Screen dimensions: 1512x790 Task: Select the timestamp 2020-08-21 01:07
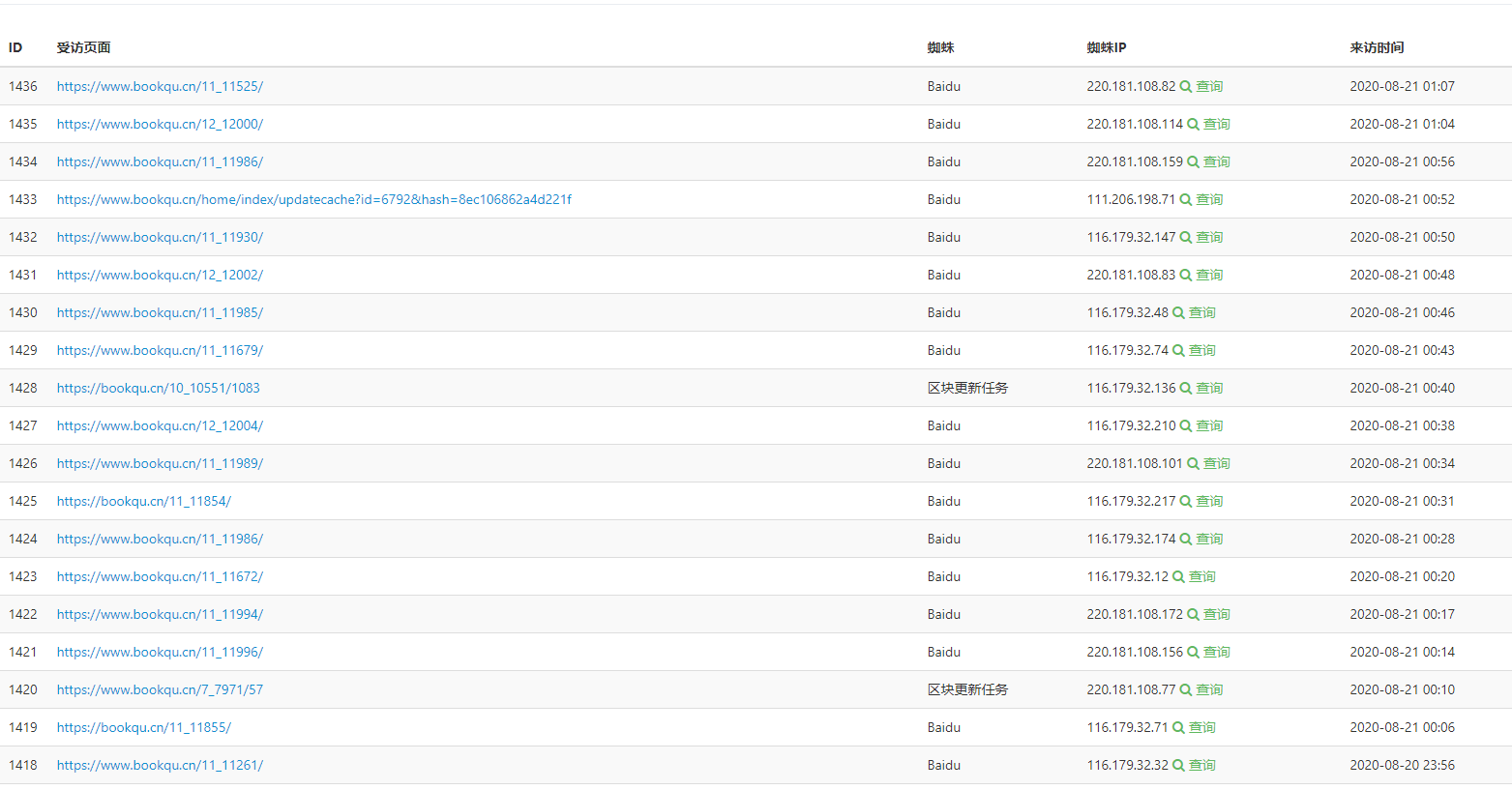tap(1403, 86)
